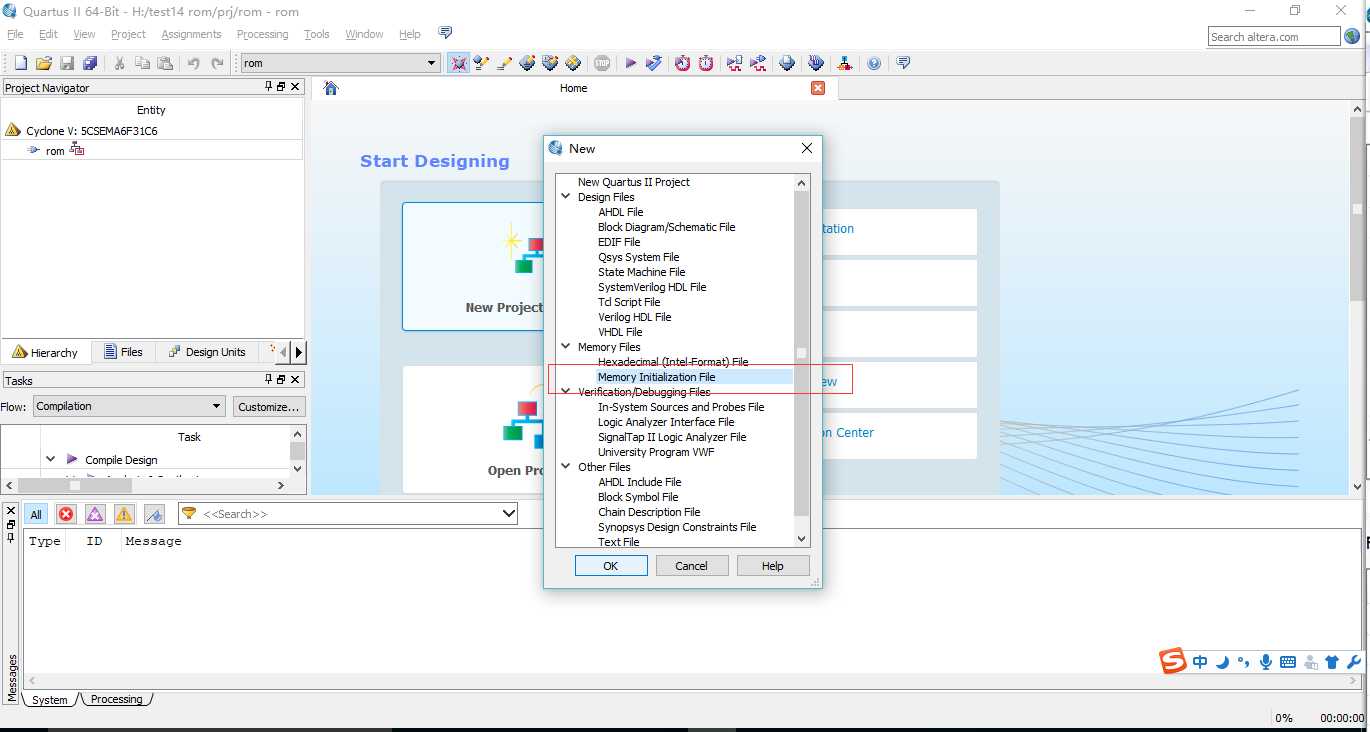Toggle the All messages filter button

pos(36,514)
